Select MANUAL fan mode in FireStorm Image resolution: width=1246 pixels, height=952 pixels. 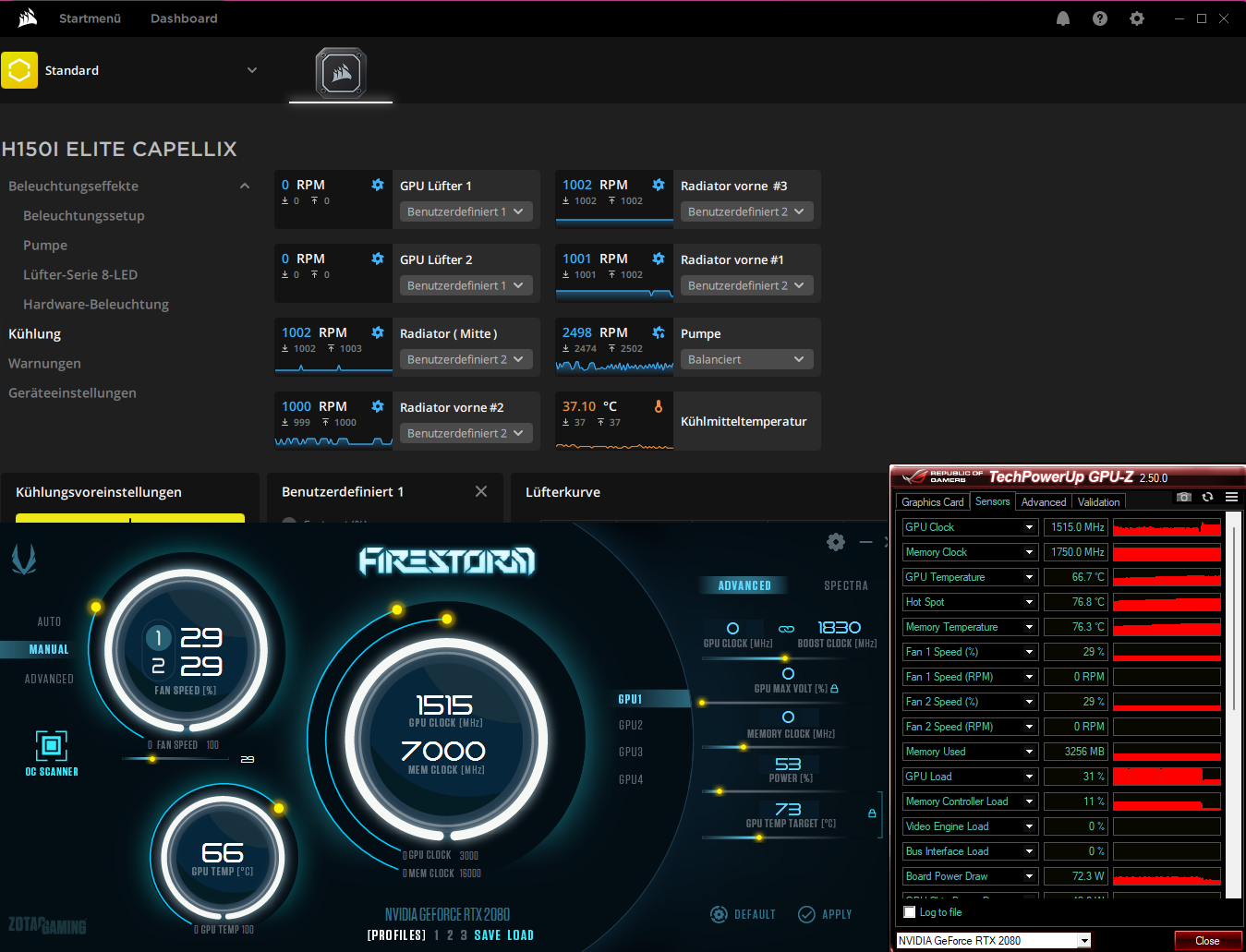pos(49,649)
